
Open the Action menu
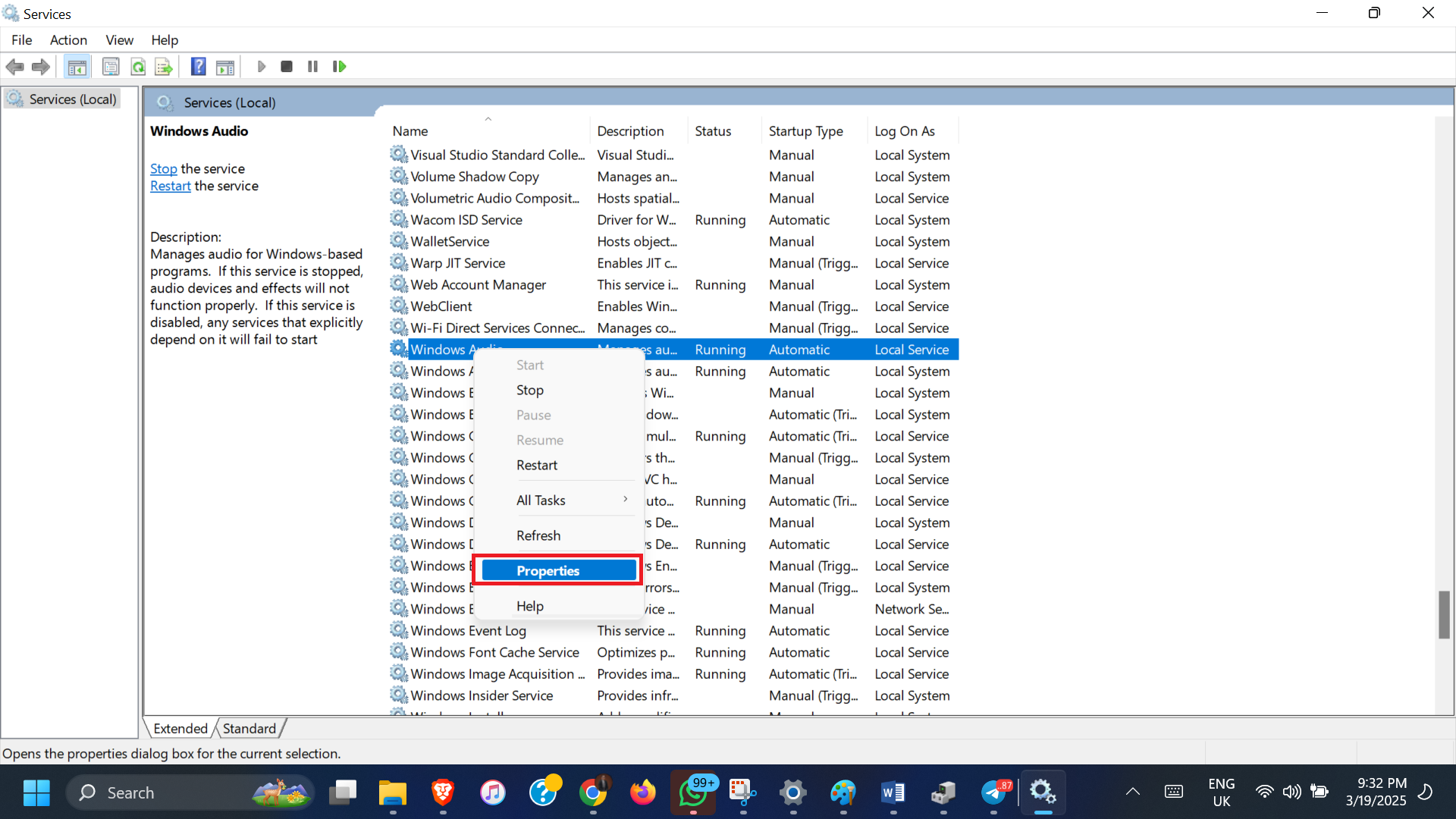click(68, 40)
